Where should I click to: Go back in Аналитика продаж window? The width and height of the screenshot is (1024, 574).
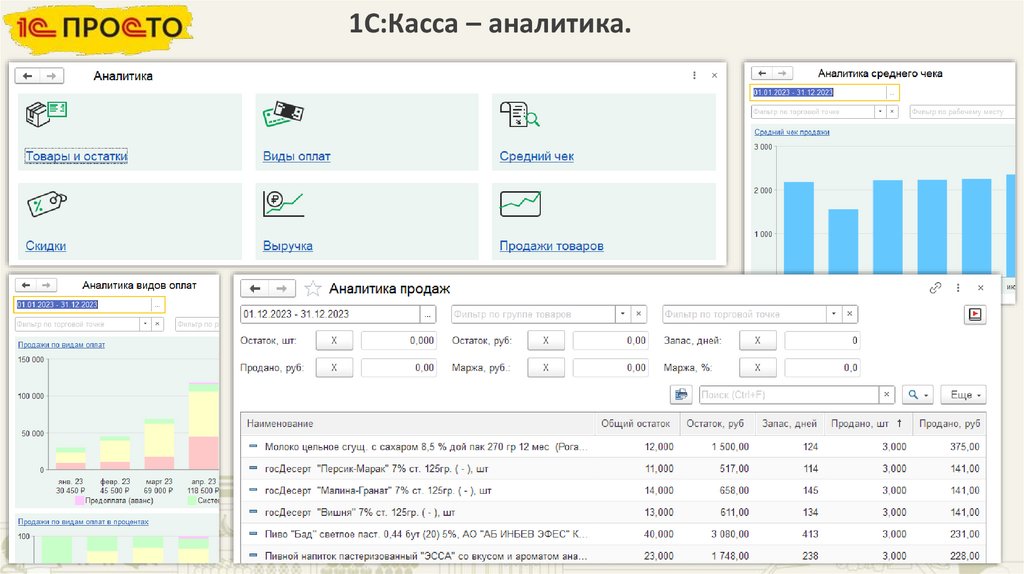pyautogui.click(x=255, y=289)
